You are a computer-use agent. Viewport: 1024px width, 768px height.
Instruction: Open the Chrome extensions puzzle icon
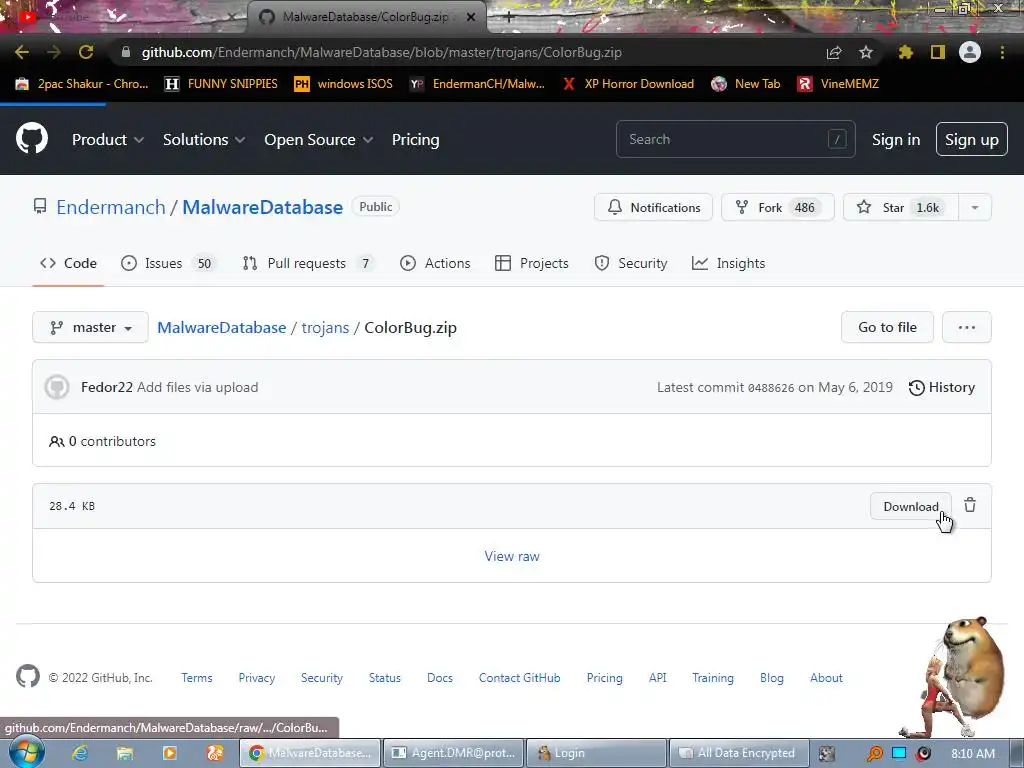tap(905, 52)
